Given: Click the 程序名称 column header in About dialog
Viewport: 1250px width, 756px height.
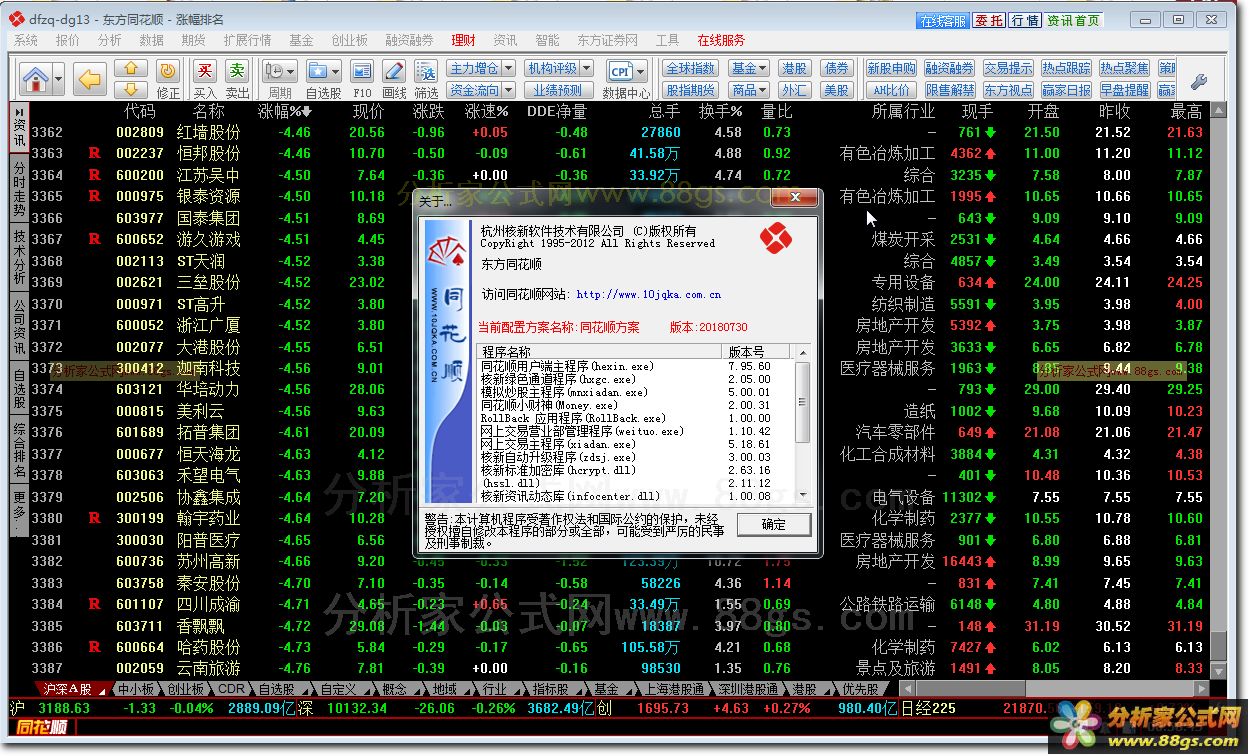Looking at the screenshot, I should (x=601, y=352).
